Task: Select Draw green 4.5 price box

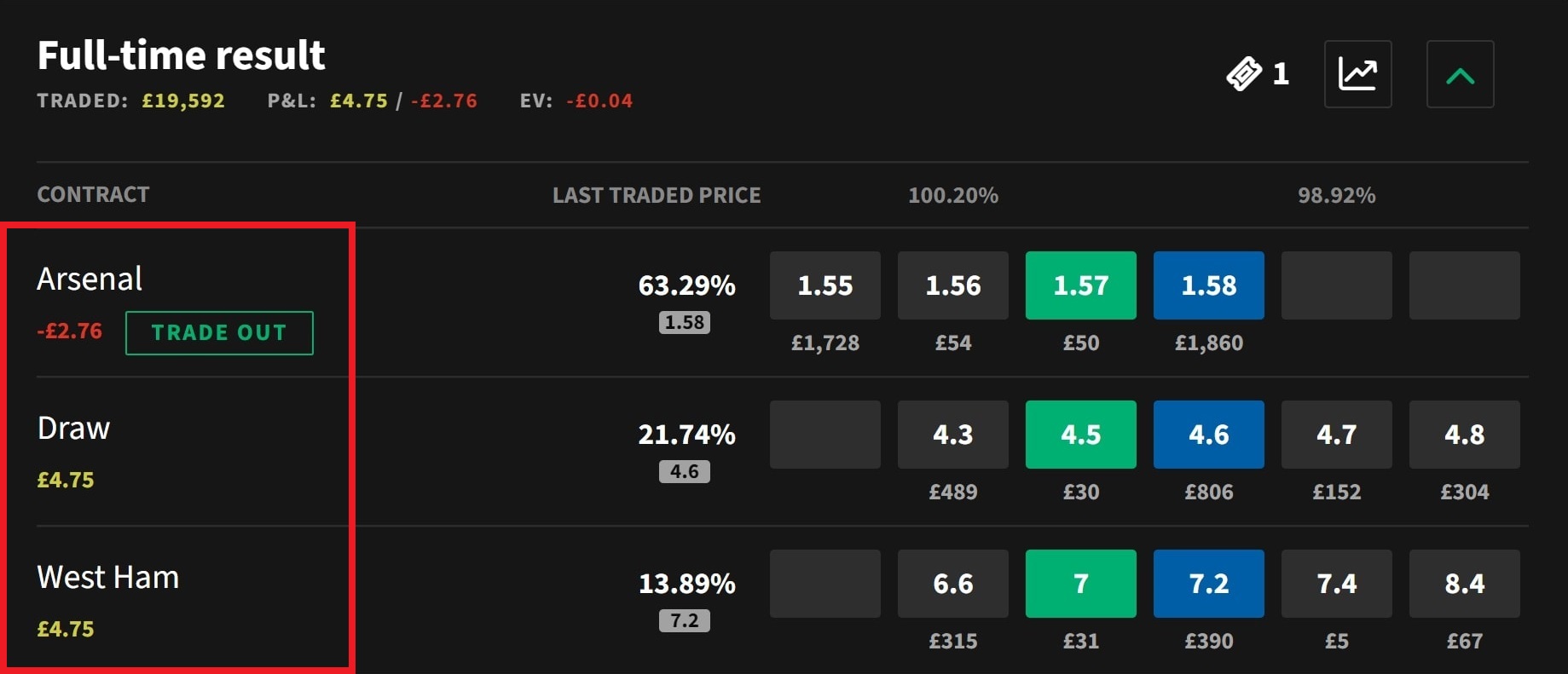Action: point(1080,435)
